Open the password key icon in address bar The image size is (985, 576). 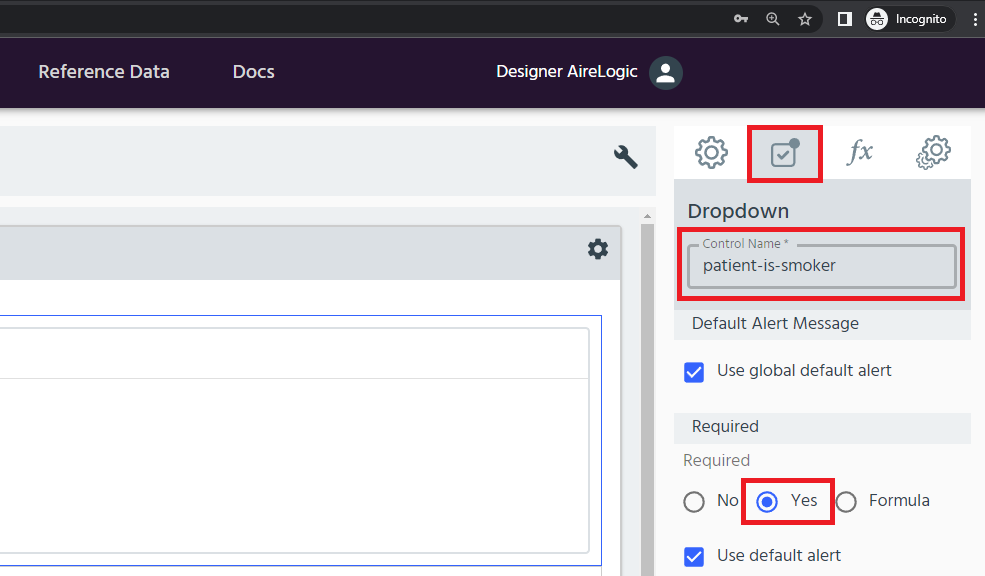[x=741, y=19]
